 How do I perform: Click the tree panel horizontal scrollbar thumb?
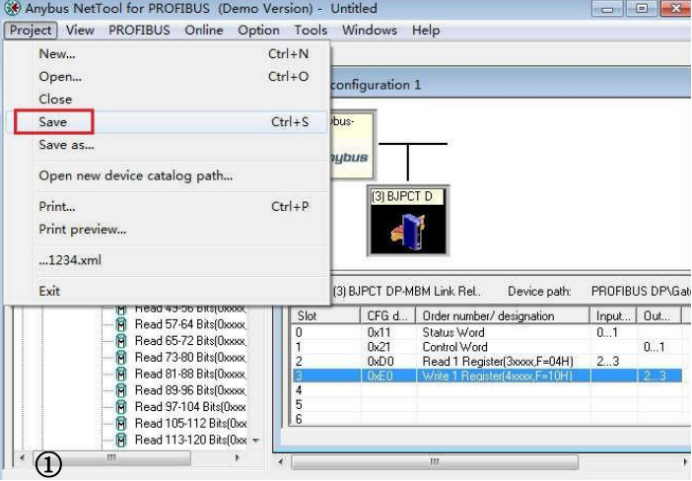(112, 458)
